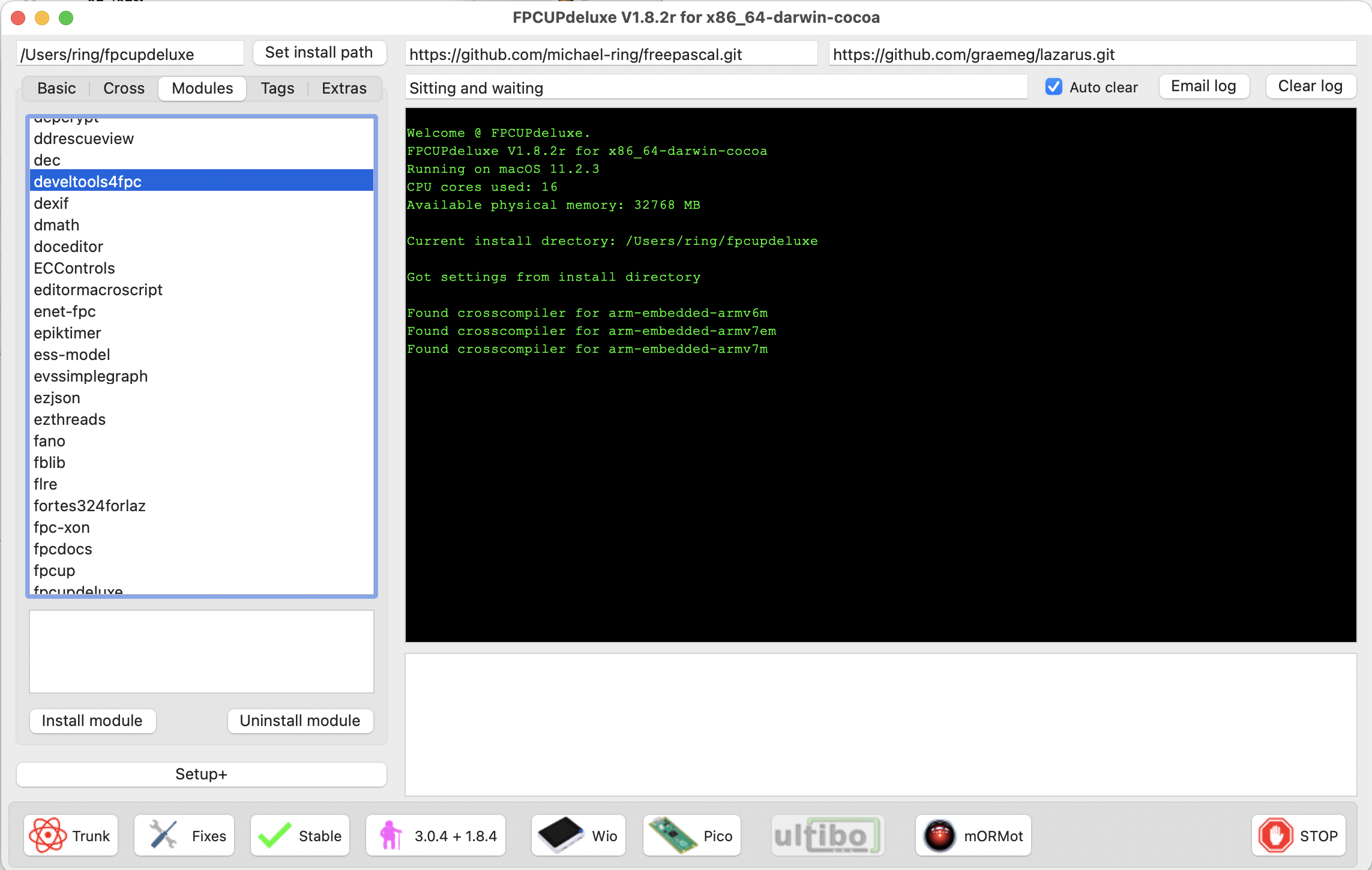Select editormacroscript in the module list

202,290
